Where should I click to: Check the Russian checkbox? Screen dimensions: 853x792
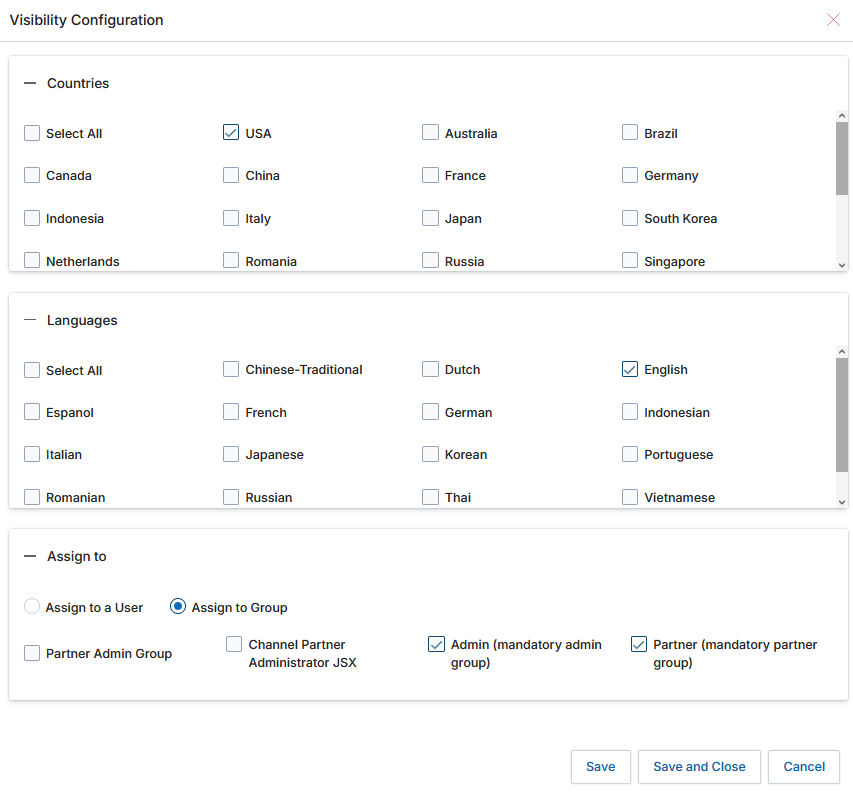tap(231, 497)
